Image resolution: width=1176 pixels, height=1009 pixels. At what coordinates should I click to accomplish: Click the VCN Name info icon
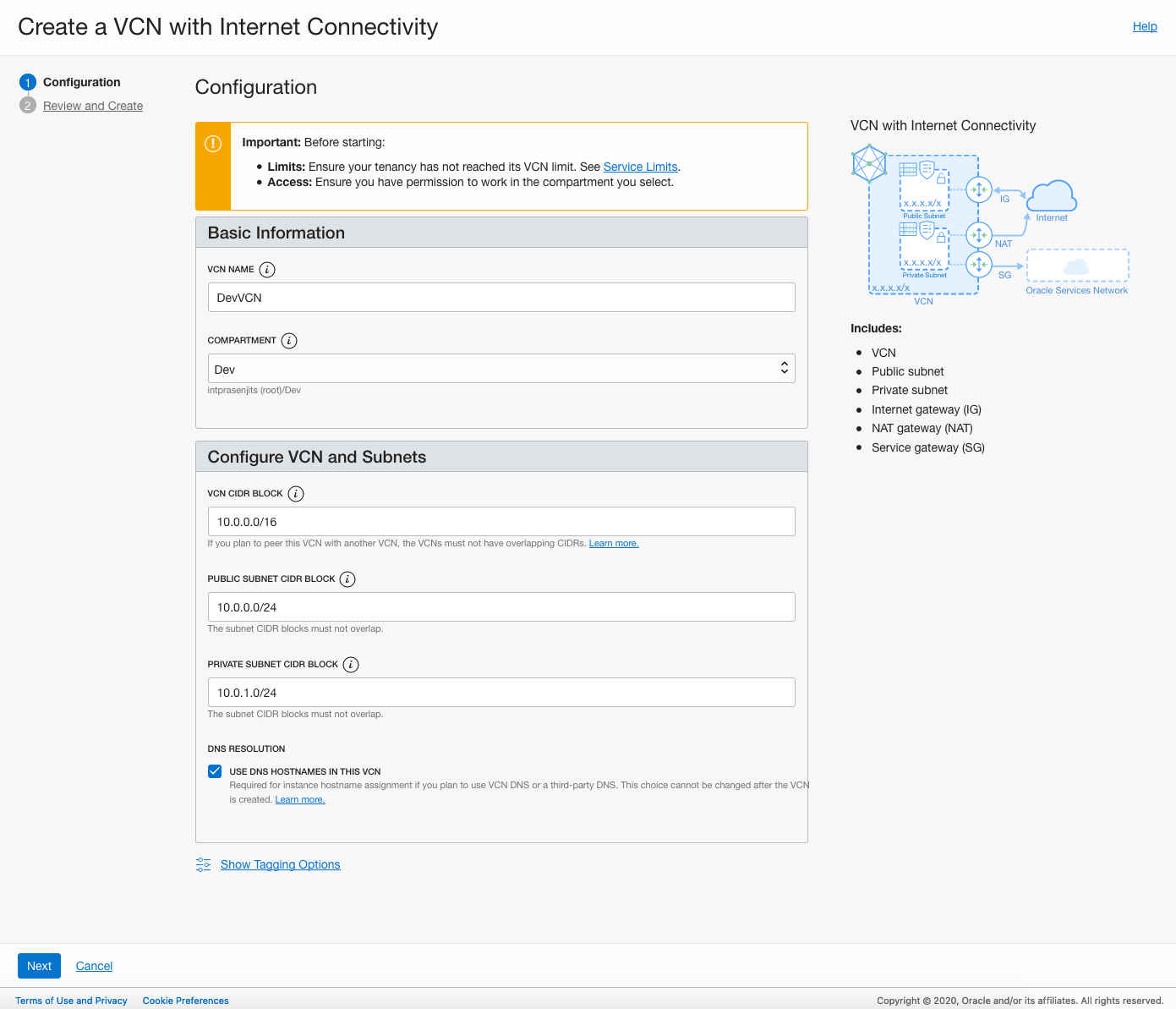[267, 270]
